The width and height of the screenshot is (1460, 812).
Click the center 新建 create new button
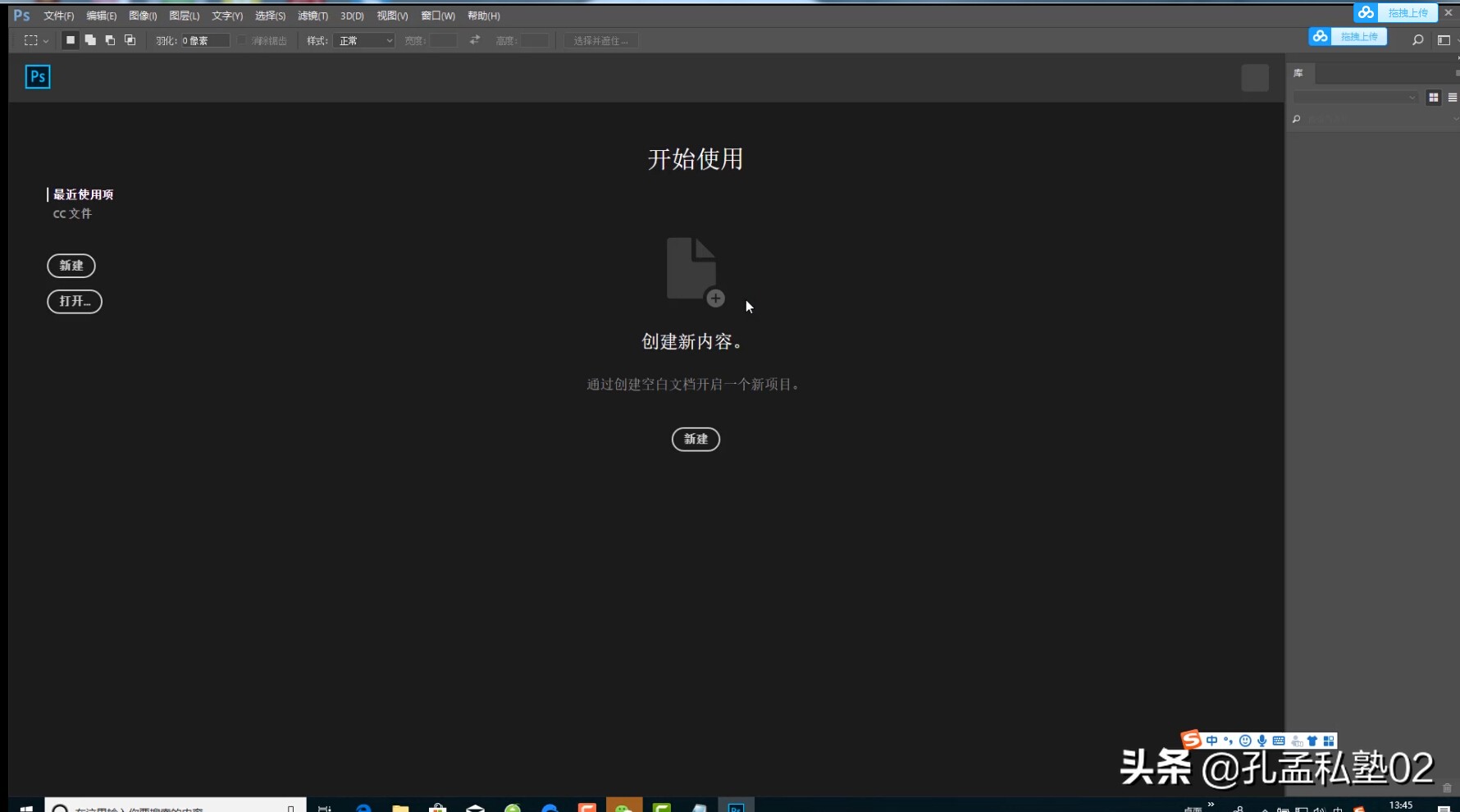tap(695, 439)
